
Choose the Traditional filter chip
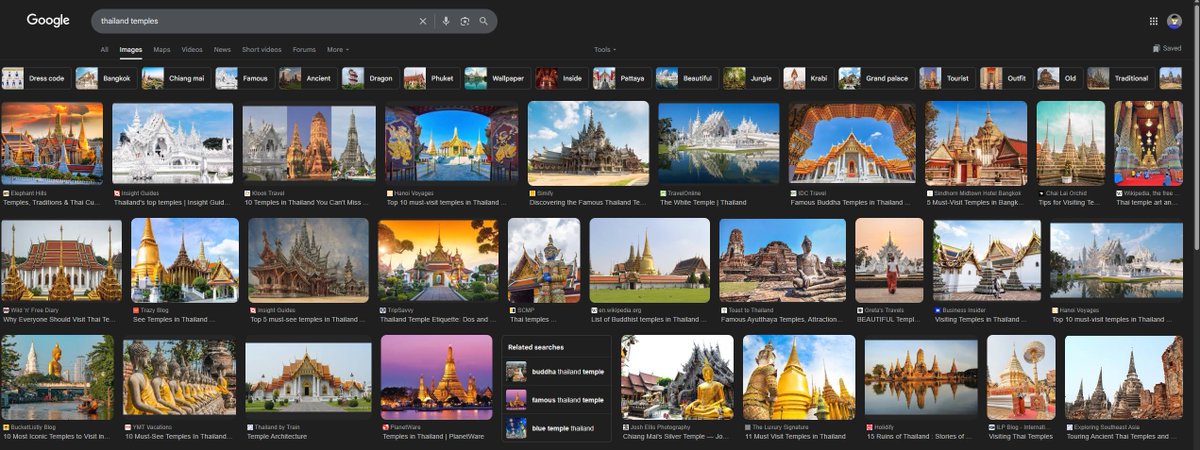click(1120, 78)
